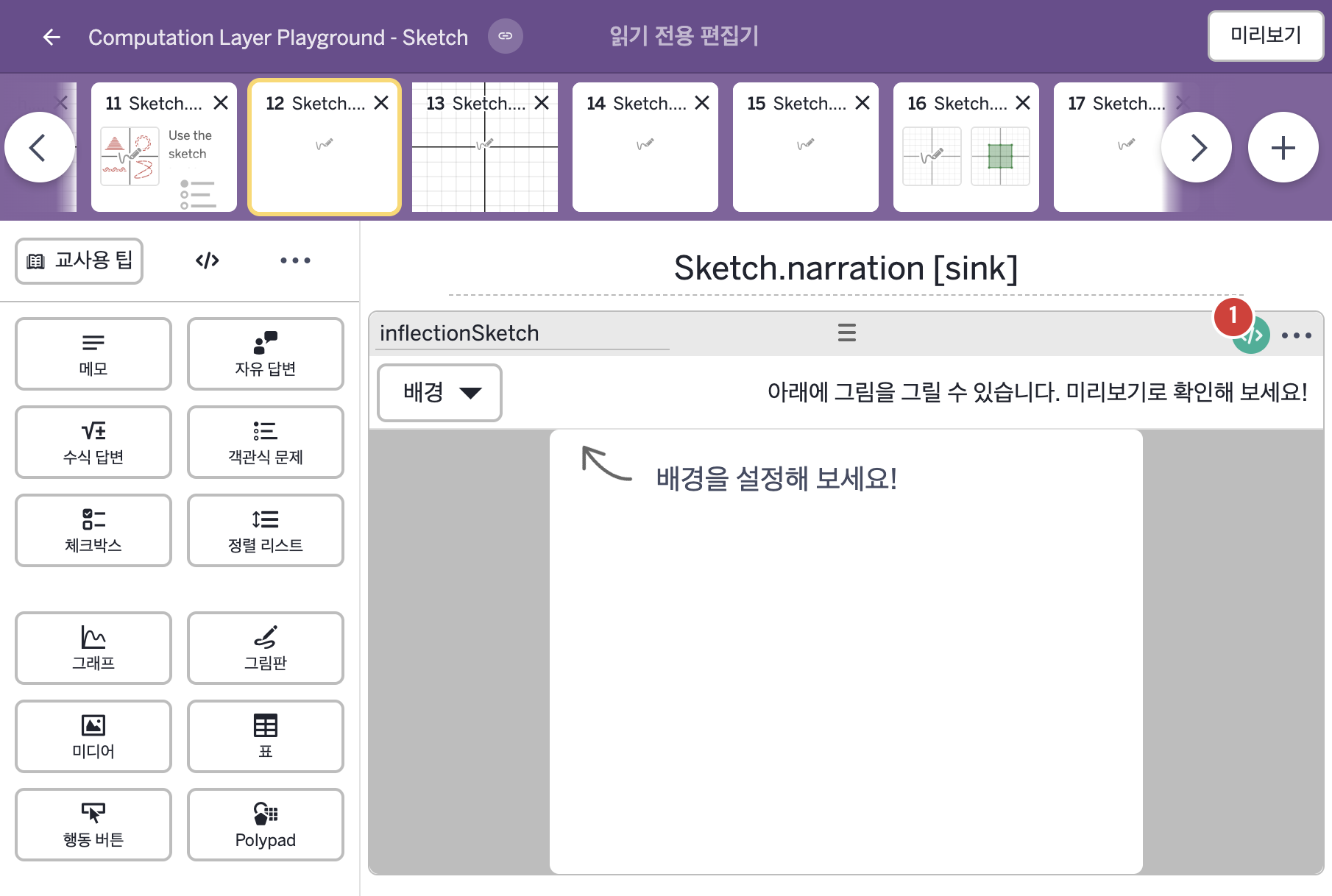Add a 메모 note component
Viewport: 1332px width, 896px height.
(93, 354)
